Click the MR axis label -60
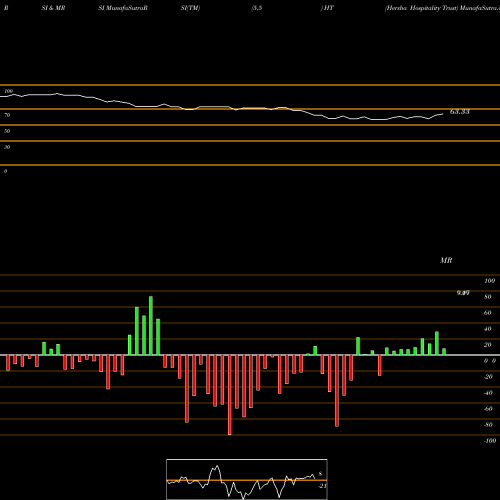The width and height of the screenshot is (500, 500). click(x=488, y=409)
